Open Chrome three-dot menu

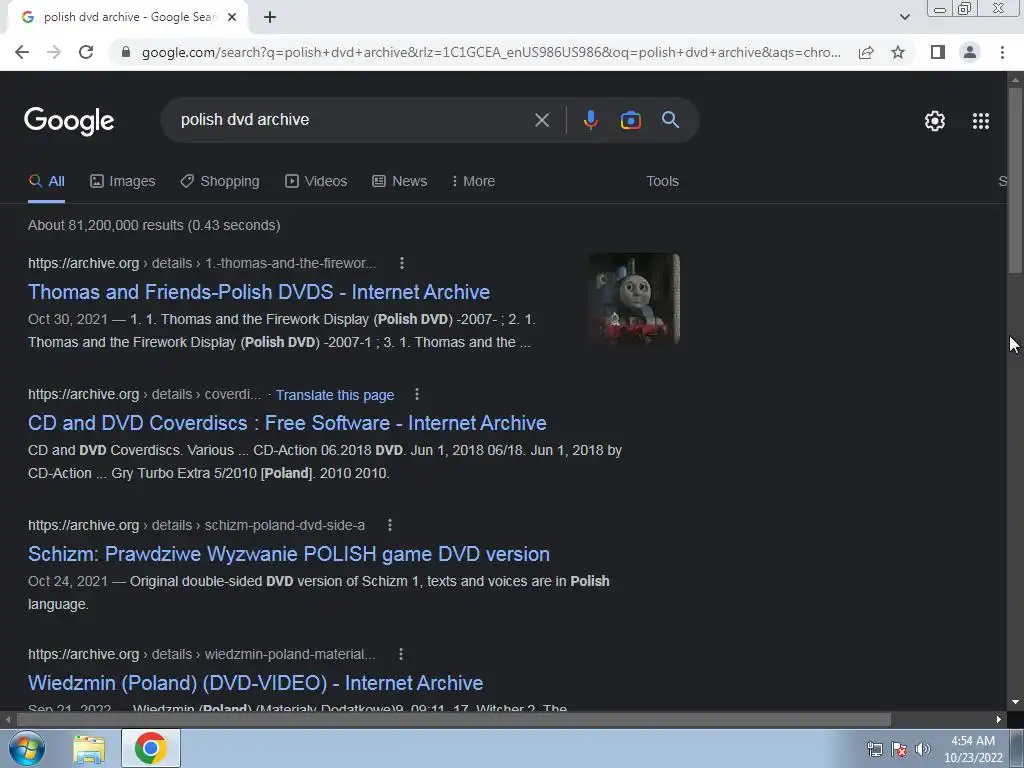(1002, 52)
